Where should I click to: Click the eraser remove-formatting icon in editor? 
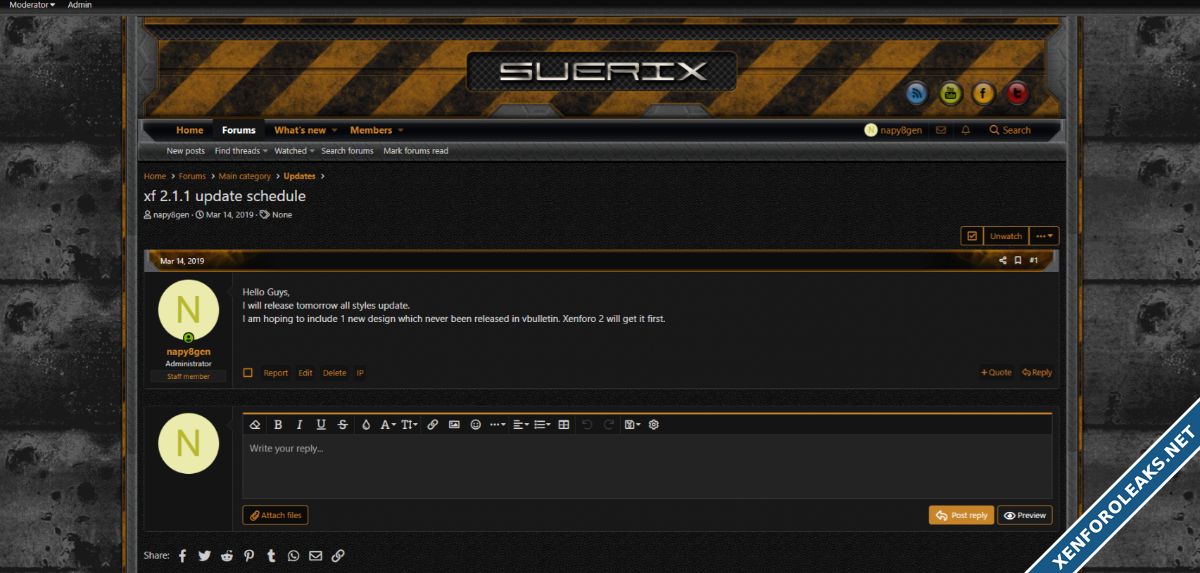255,425
